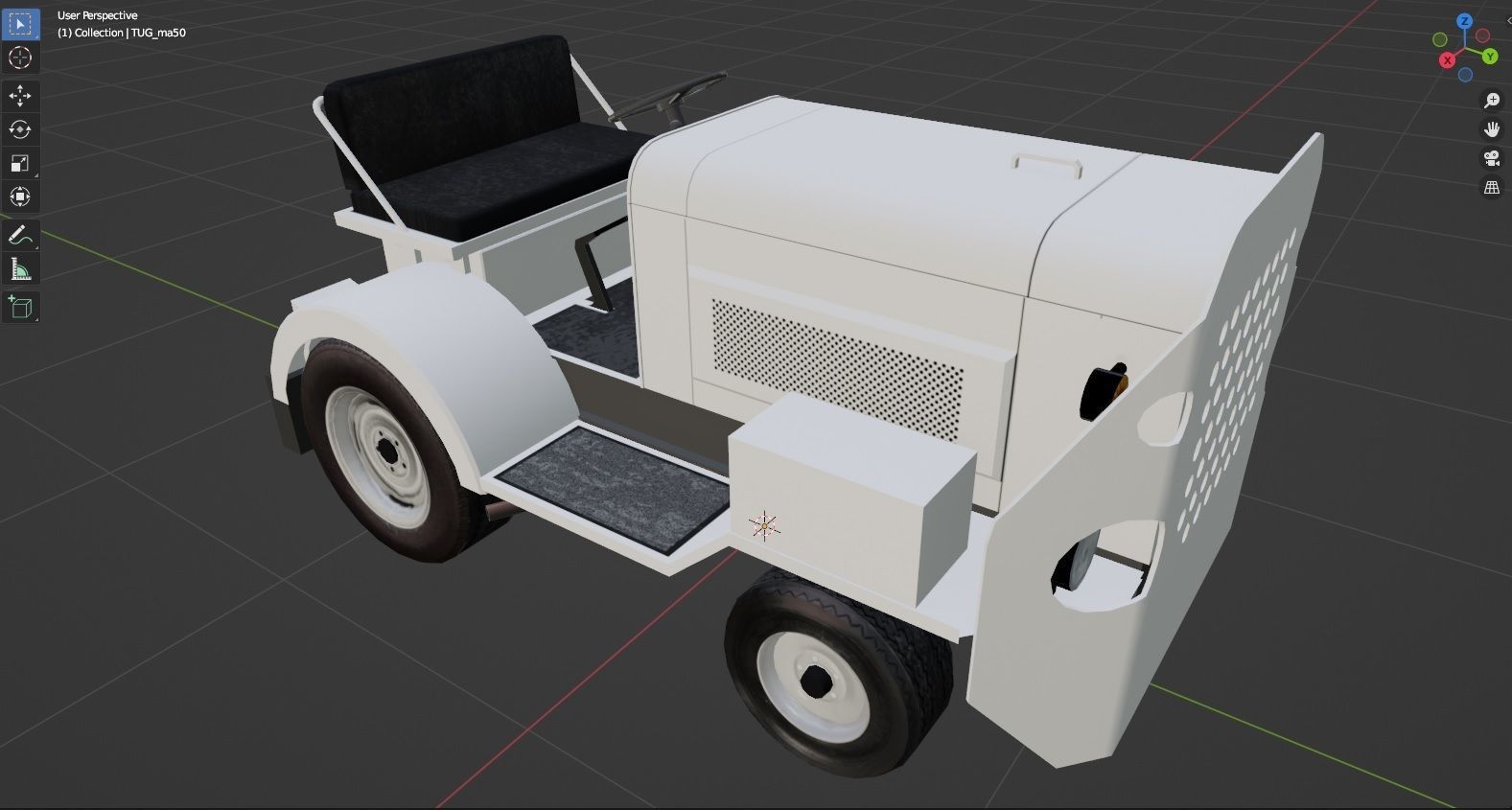Image resolution: width=1512 pixels, height=810 pixels.
Task: Activate the 3D Cursor tool
Action: (x=20, y=58)
